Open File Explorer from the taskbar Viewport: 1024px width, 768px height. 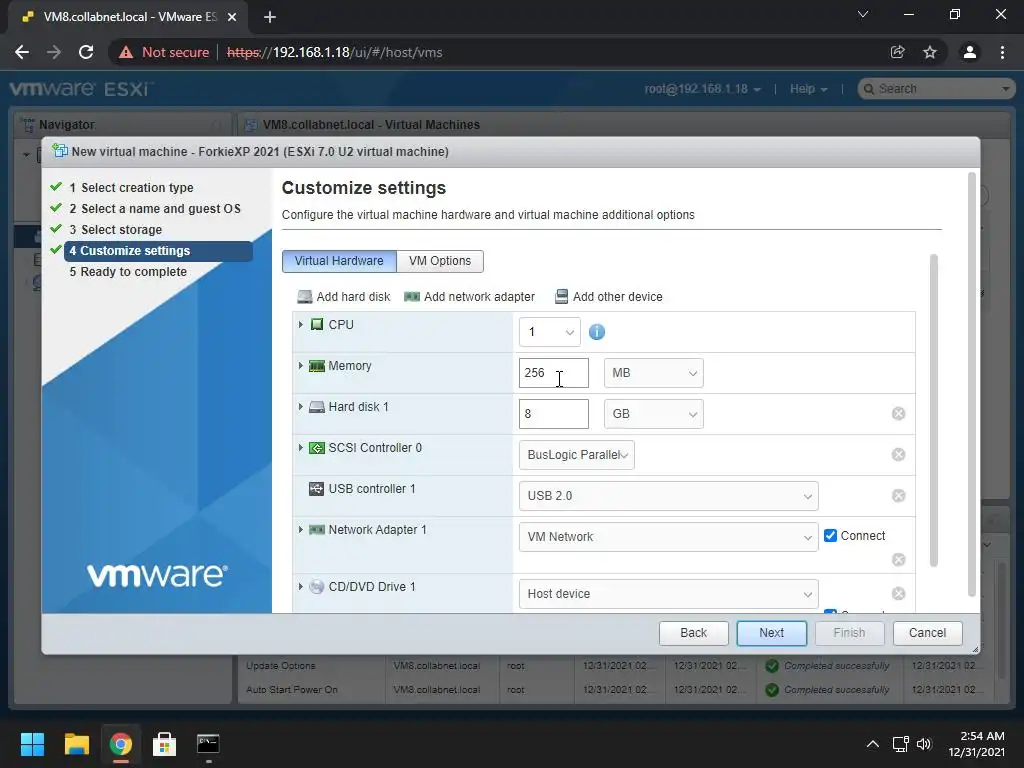coord(76,744)
